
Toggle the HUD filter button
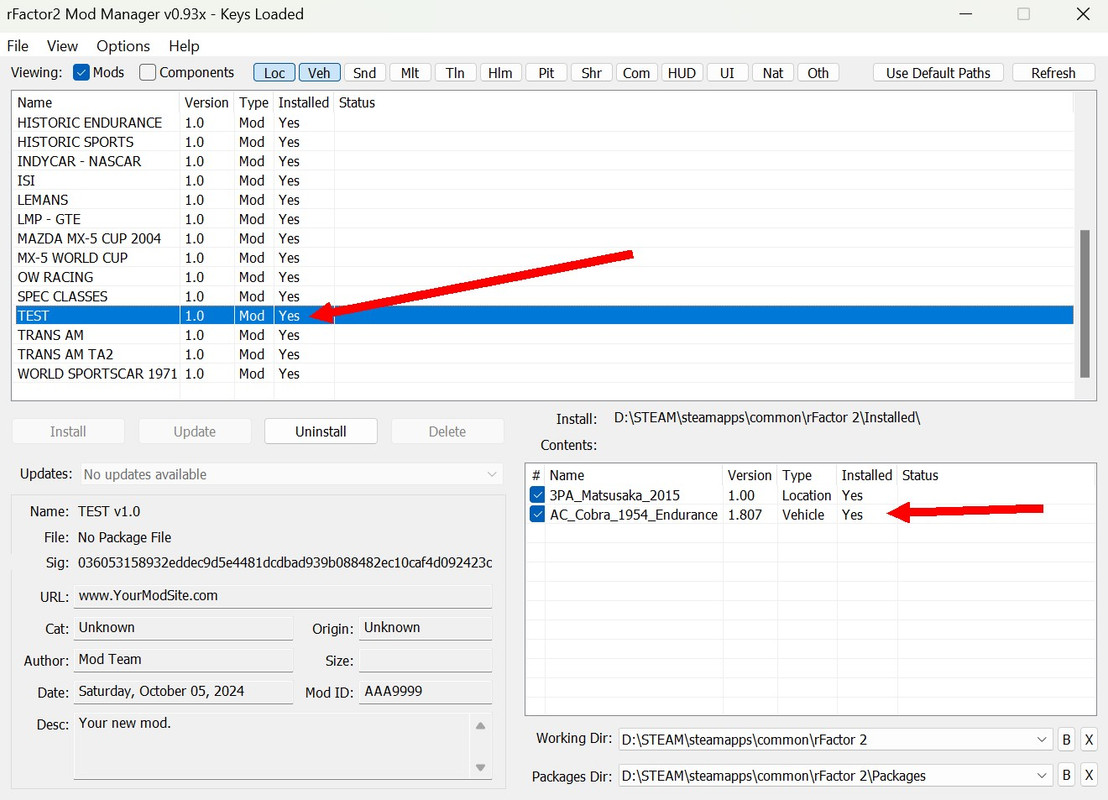(x=682, y=73)
